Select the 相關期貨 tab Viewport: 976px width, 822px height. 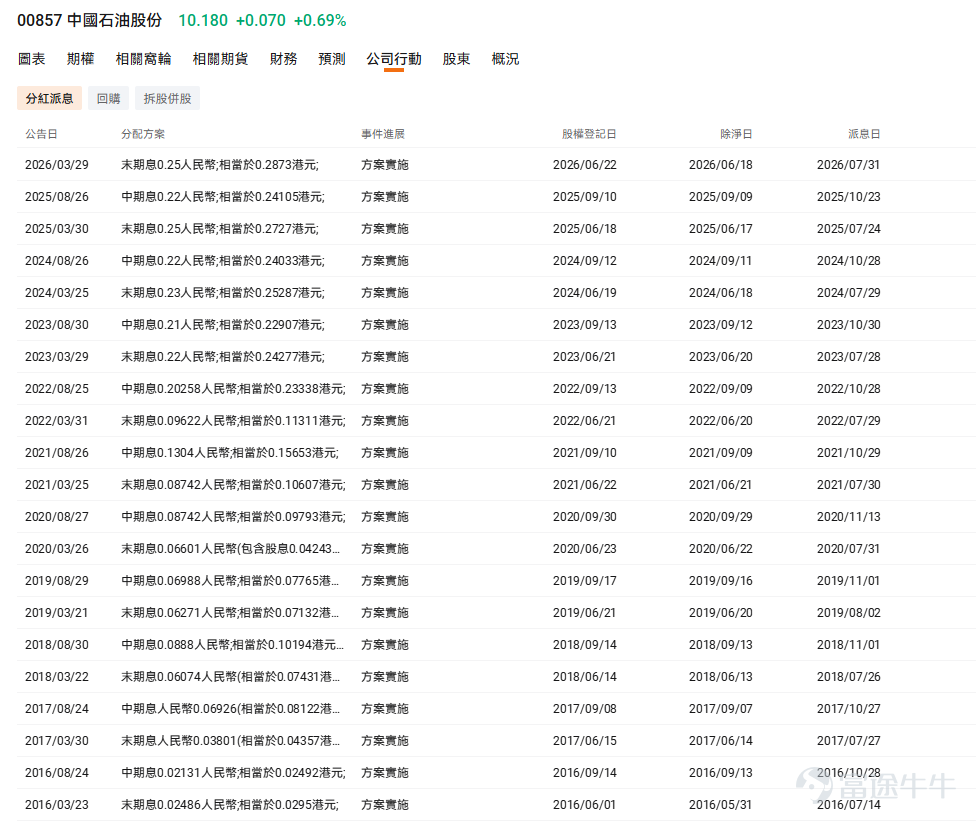[x=220, y=59]
